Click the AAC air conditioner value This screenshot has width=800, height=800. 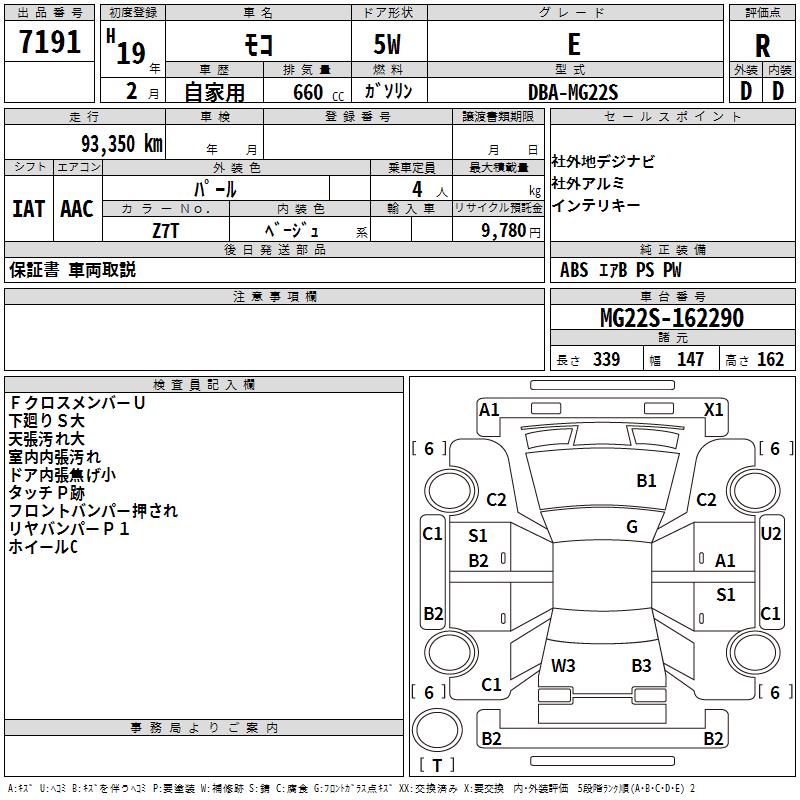pyautogui.click(x=77, y=209)
